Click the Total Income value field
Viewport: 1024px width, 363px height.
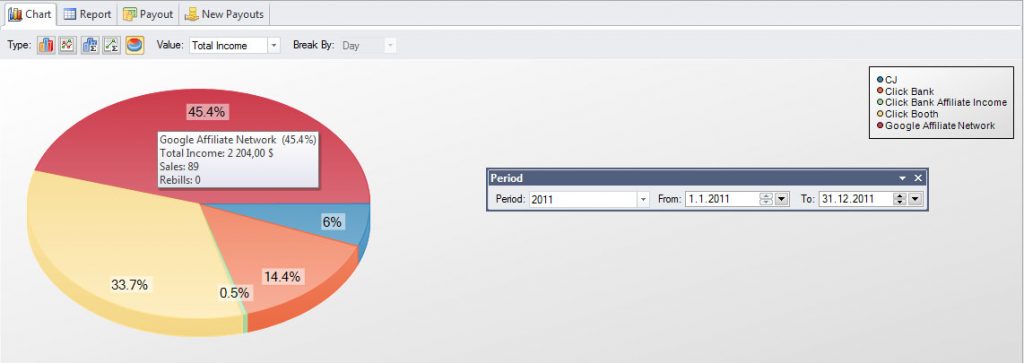229,46
